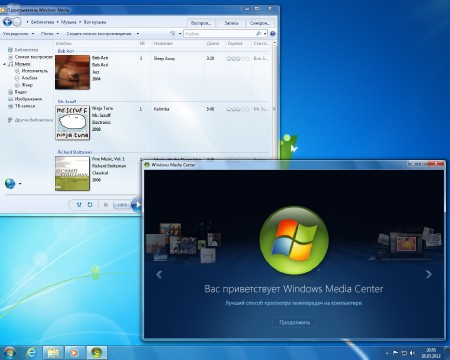Go forward in Windows Media Player
This screenshot has width=450, height=360.
click(x=17, y=22)
